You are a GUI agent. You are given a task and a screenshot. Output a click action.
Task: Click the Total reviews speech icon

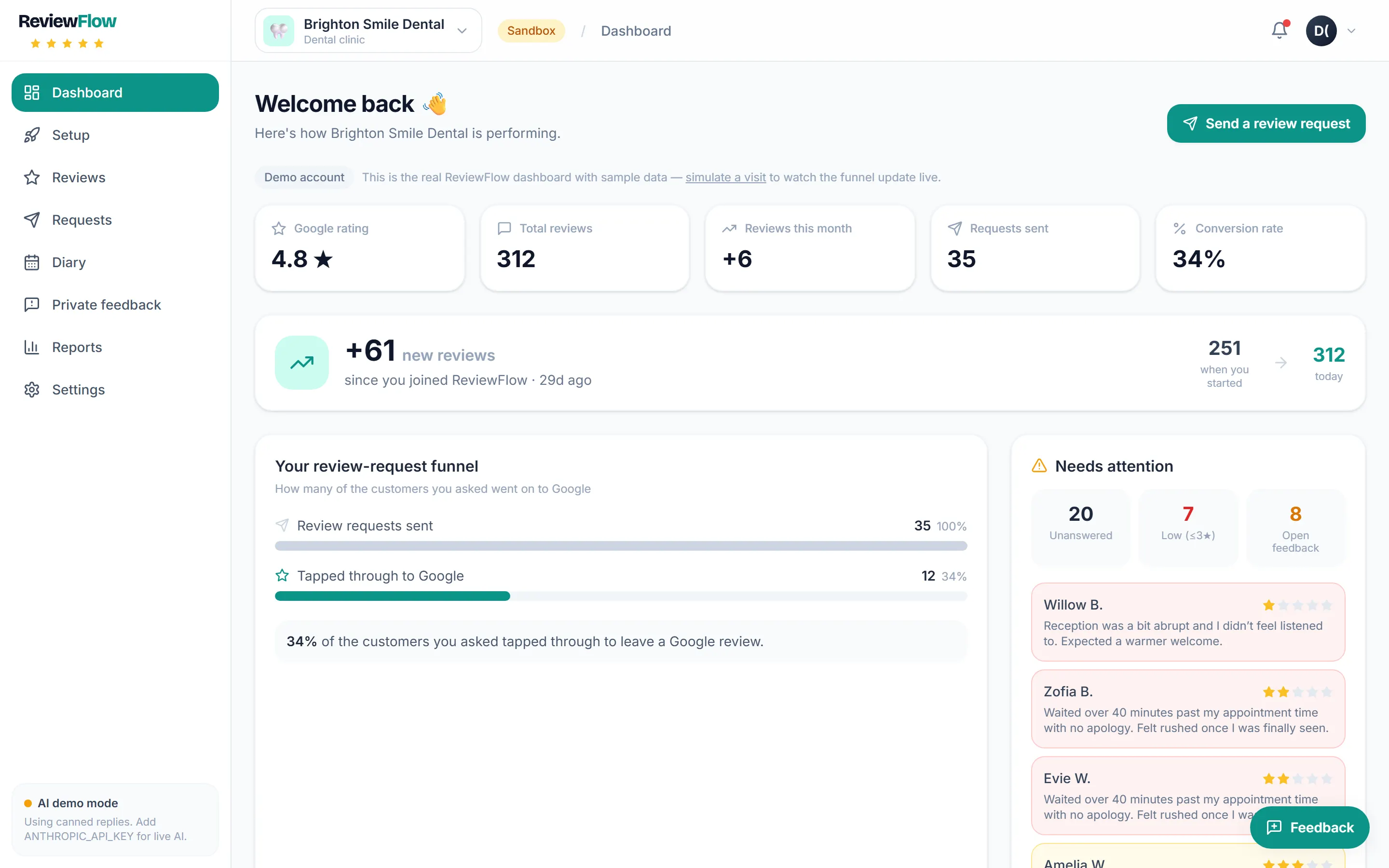coord(504,229)
